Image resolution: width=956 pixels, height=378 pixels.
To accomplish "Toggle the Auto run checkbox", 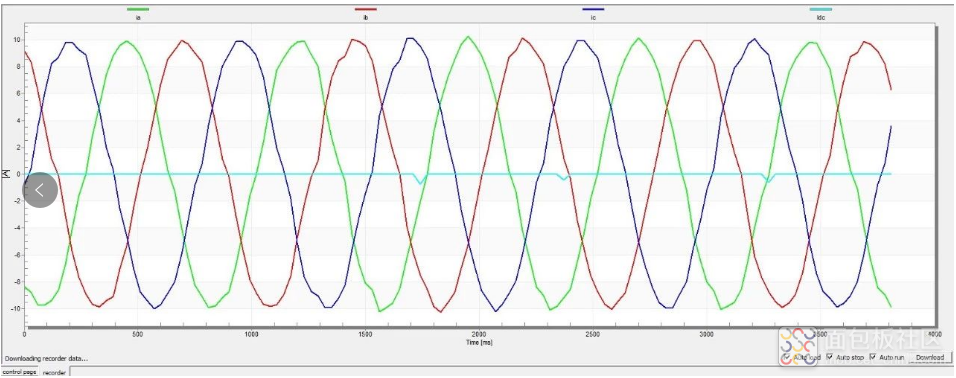I will click(x=872, y=357).
